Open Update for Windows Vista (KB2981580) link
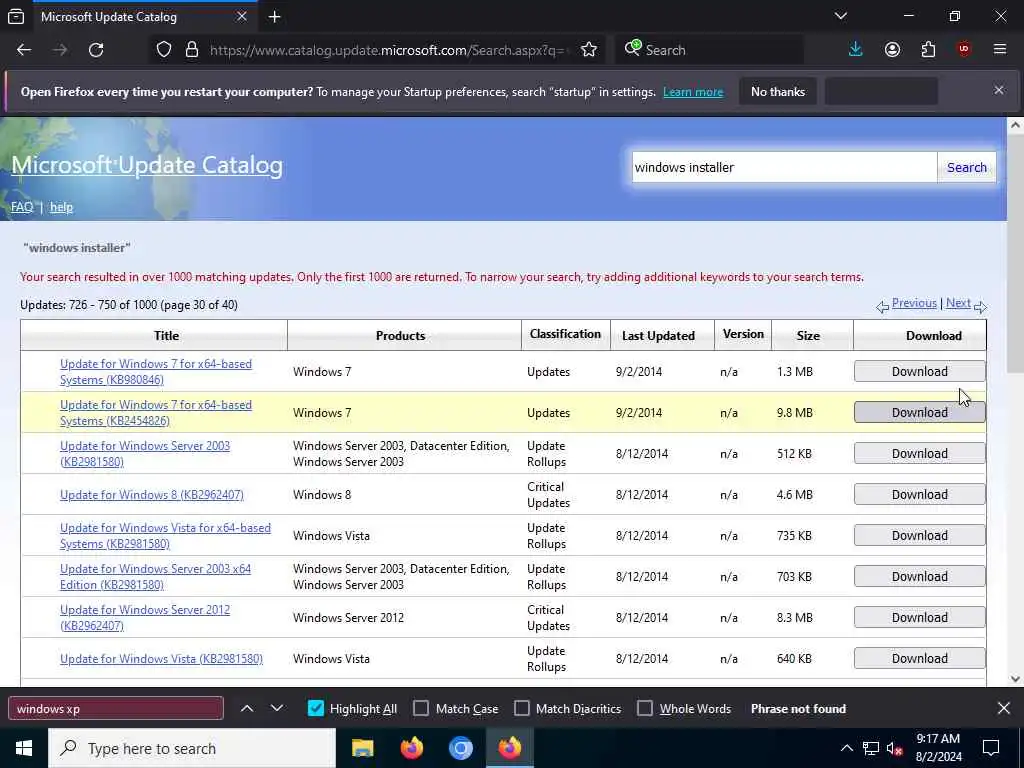This screenshot has height=768, width=1024. pyautogui.click(x=161, y=659)
